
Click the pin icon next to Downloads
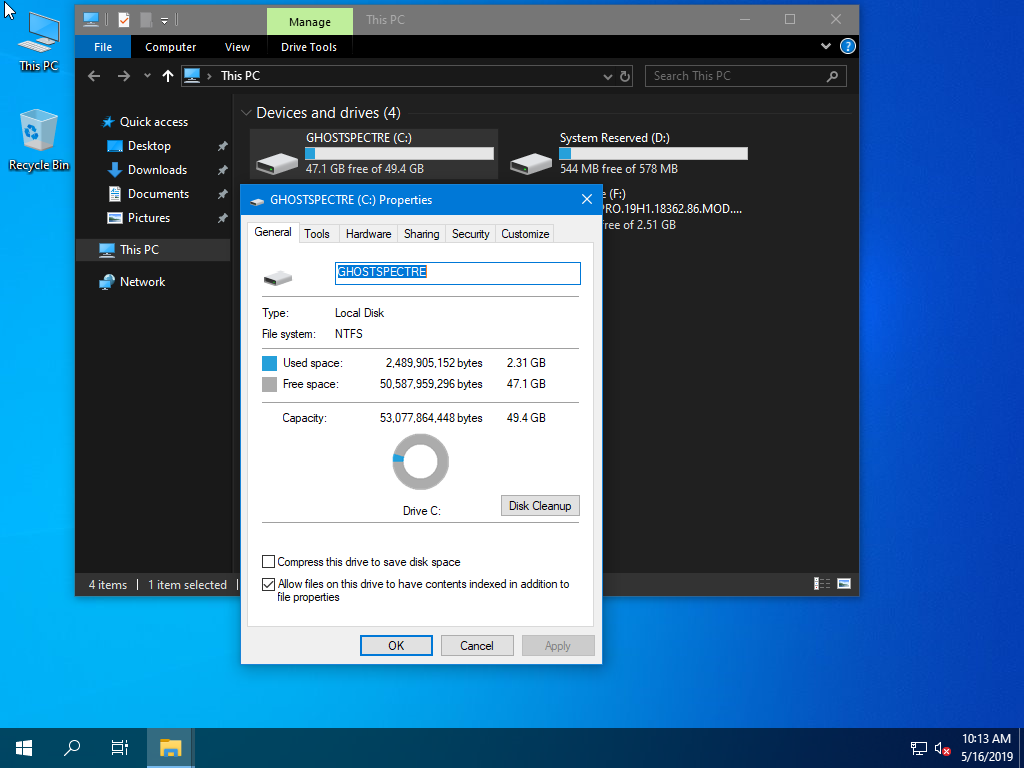tap(222, 170)
